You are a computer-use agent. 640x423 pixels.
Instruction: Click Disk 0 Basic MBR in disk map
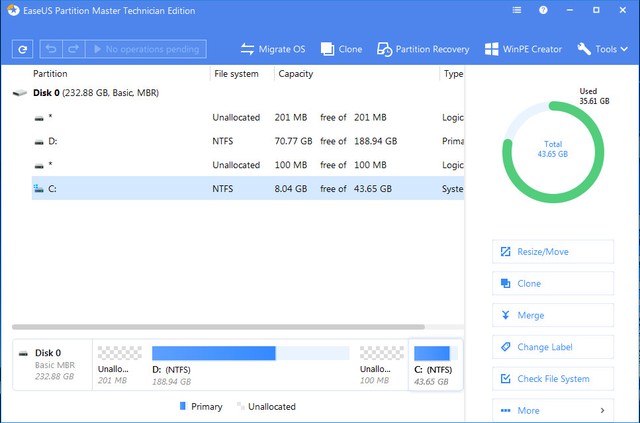click(x=53, y=365)
